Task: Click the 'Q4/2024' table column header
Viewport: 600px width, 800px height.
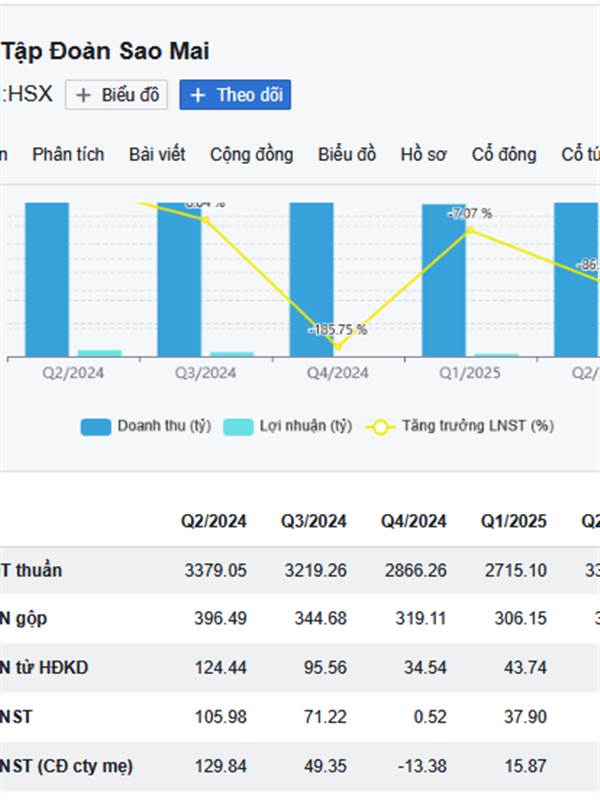Action: click(414, 521)
